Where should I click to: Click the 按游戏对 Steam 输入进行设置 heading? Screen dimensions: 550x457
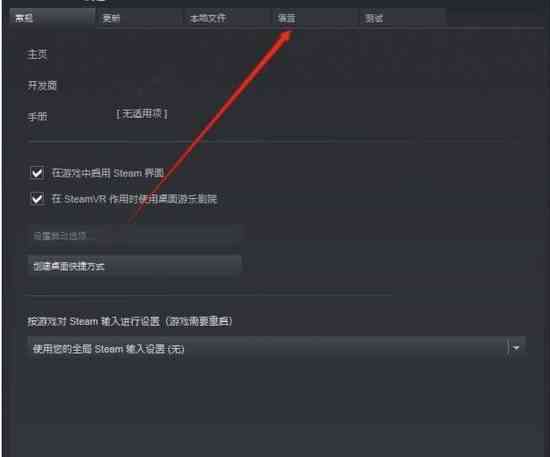coord(130,321)
